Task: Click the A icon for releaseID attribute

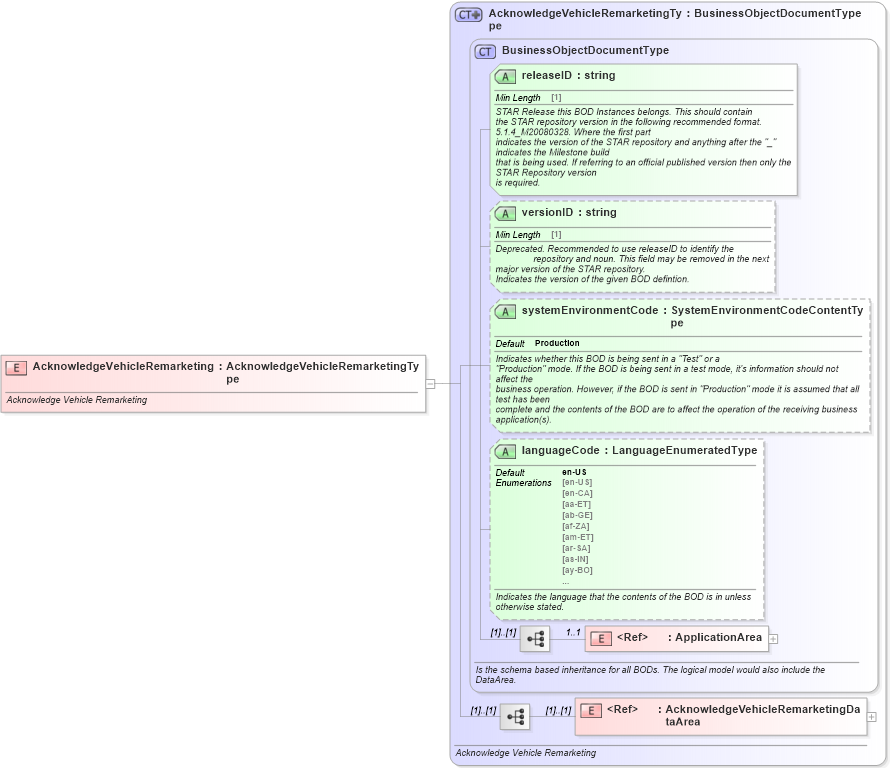Action: (x=503, y=75)
